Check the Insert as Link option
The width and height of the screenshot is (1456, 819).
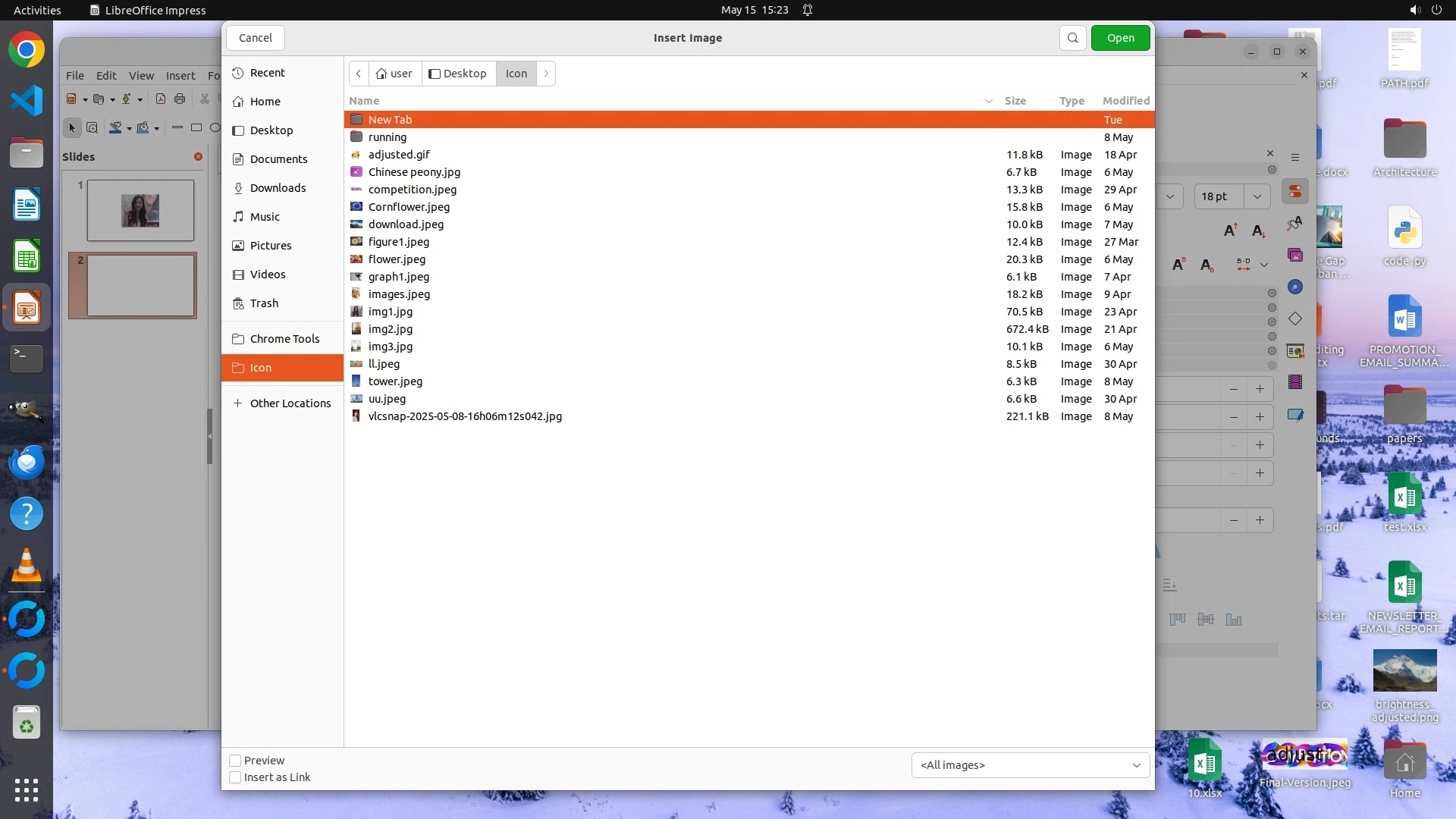pyautogui.click(x=236, y=777)
